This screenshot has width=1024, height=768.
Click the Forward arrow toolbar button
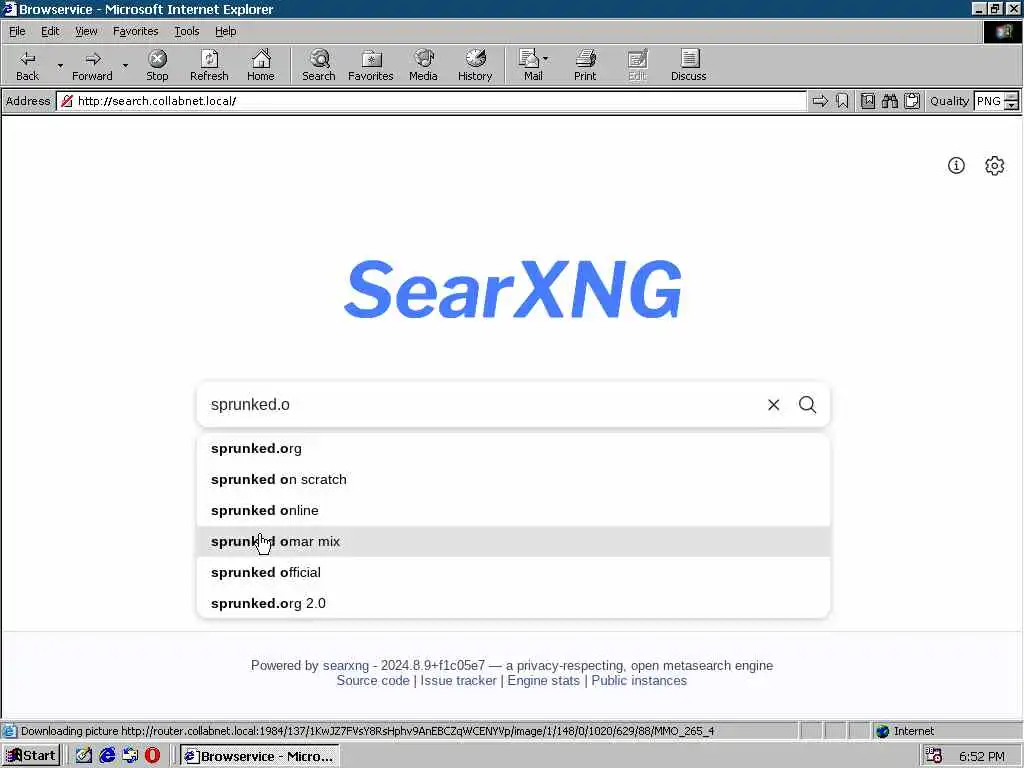tap(92, 65)
